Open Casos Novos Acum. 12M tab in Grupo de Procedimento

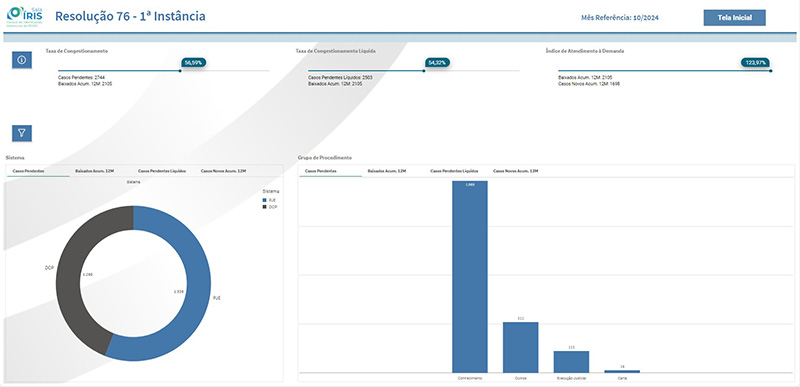point(516,171)
